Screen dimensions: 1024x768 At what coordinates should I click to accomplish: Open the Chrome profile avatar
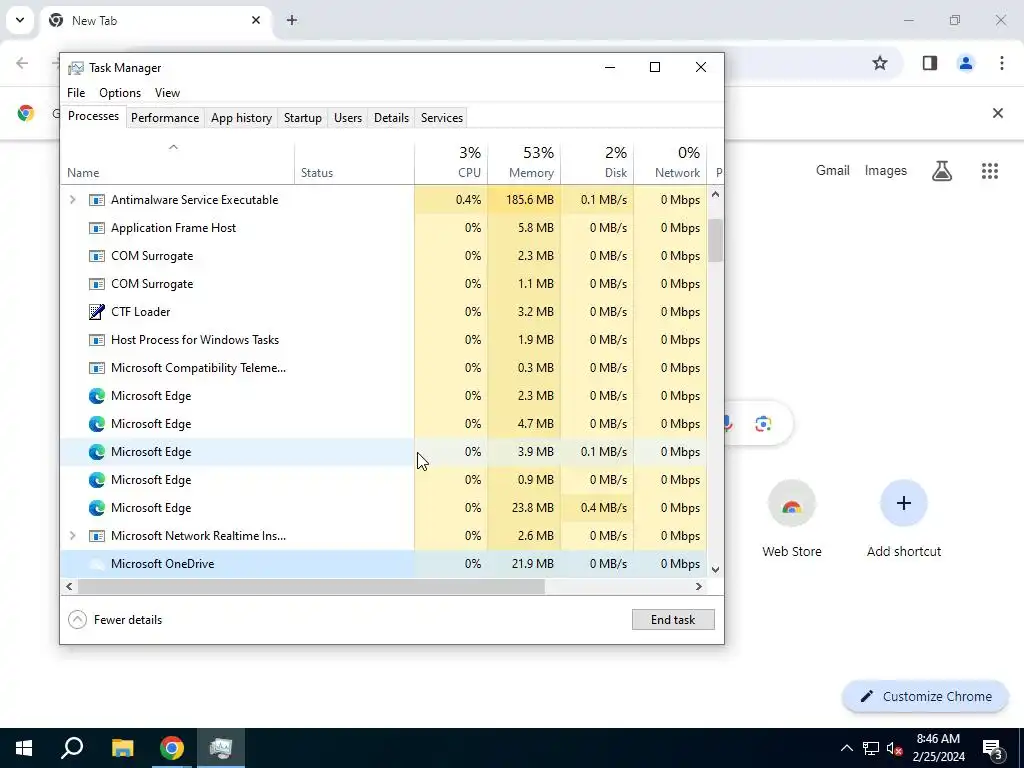coord(965,63)
